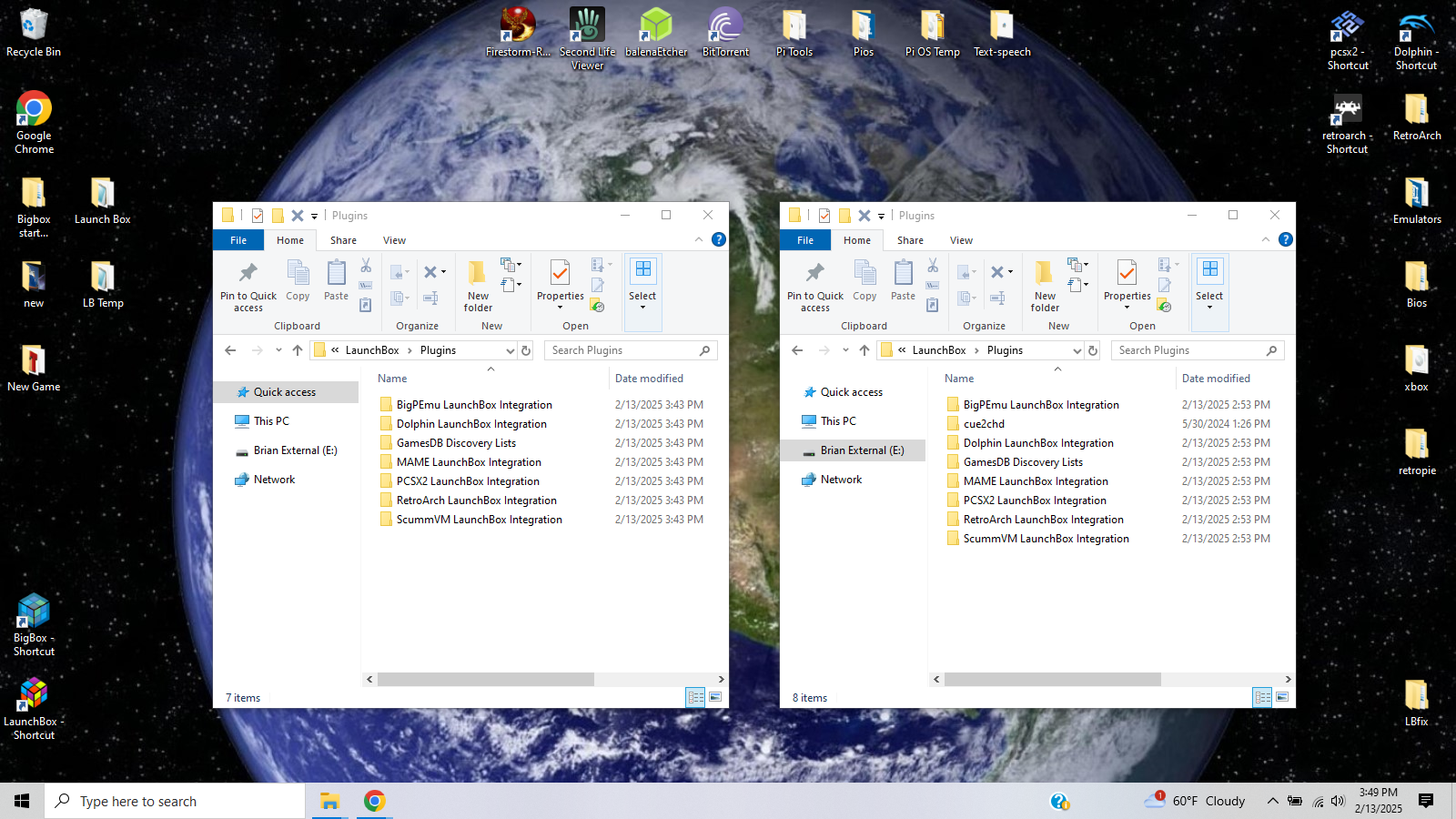Open the Recycle Bin desktop icon
The image size is (1456, 819).
pyautogui.click(x=34, y=32)
